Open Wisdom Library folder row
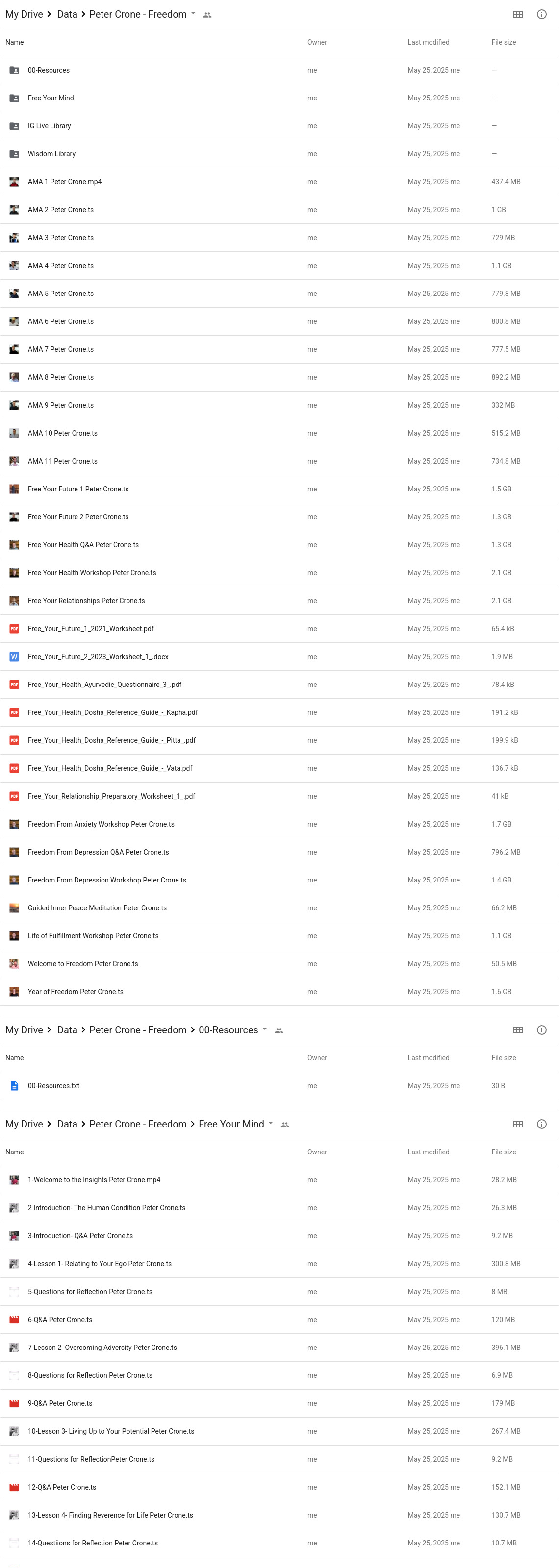Screen dimensions: 559x1568 (52, 154)
